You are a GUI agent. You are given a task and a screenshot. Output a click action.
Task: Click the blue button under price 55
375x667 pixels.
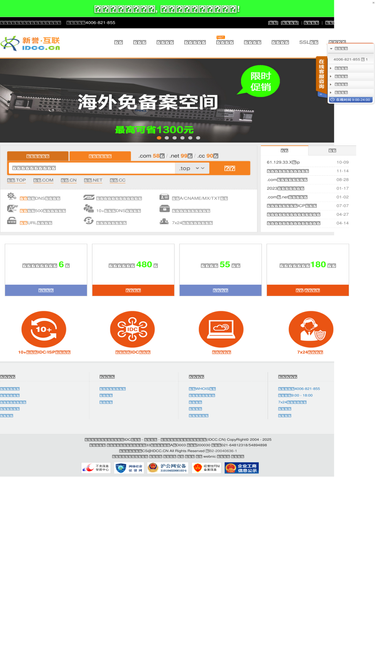(x=220, y=290)
